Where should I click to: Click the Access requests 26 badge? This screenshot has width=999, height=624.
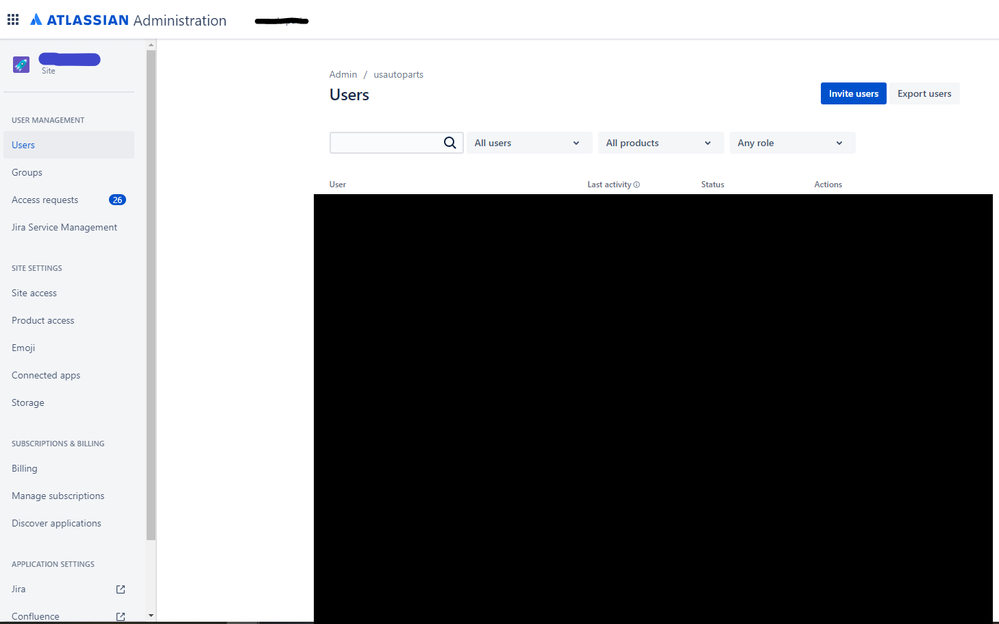click(x=117, y=200)
